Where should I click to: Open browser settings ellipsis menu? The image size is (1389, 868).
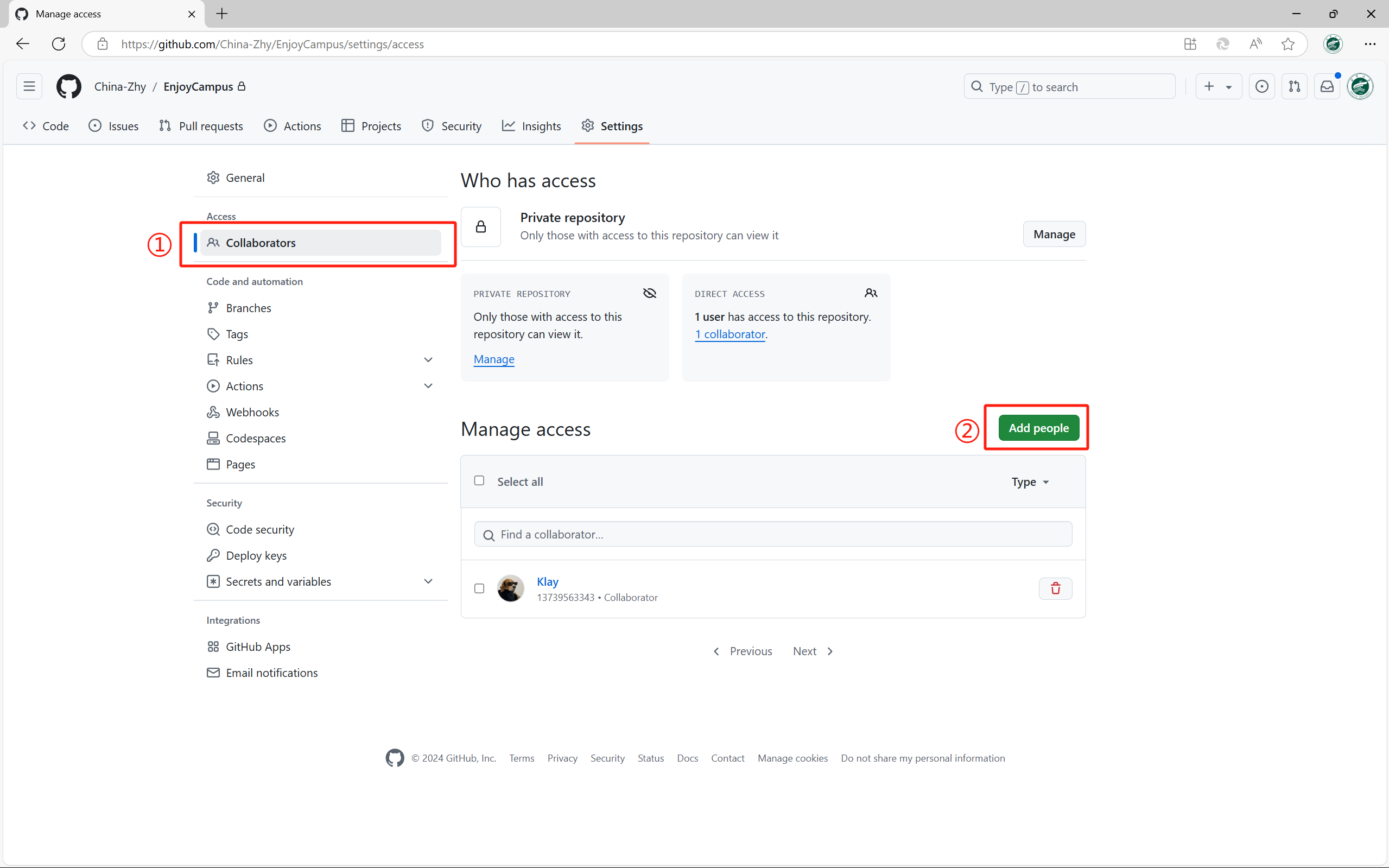click(1370, 44)
